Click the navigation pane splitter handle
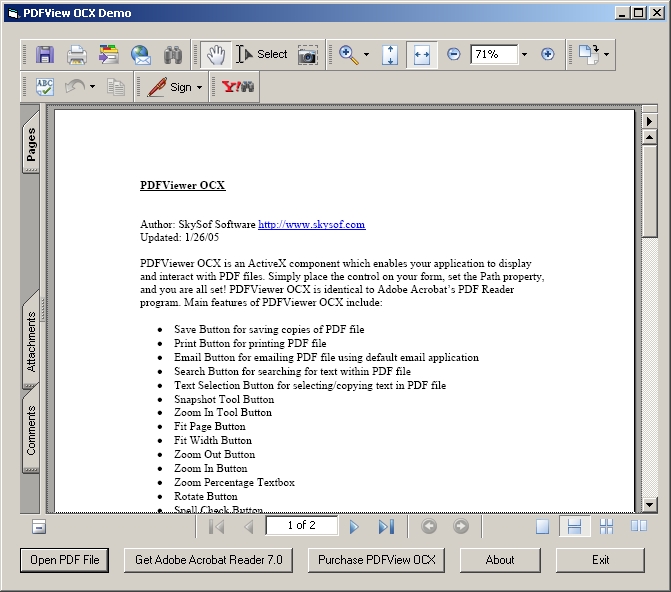This screenshot has width=671, height=592. coord(43,309)
